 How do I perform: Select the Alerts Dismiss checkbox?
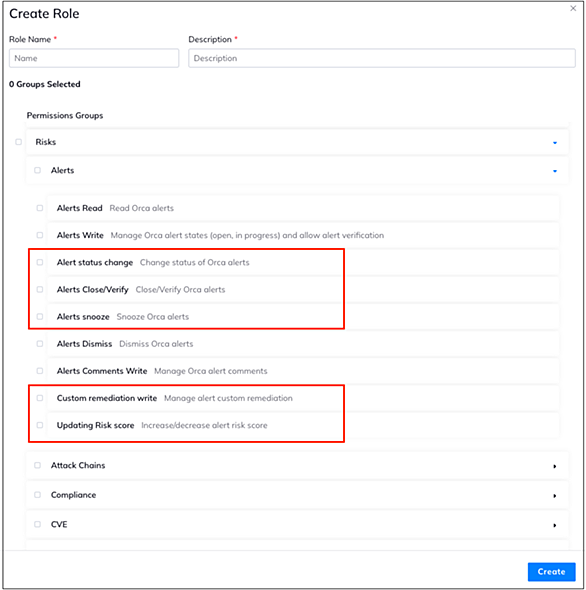[x=40, y=343]
